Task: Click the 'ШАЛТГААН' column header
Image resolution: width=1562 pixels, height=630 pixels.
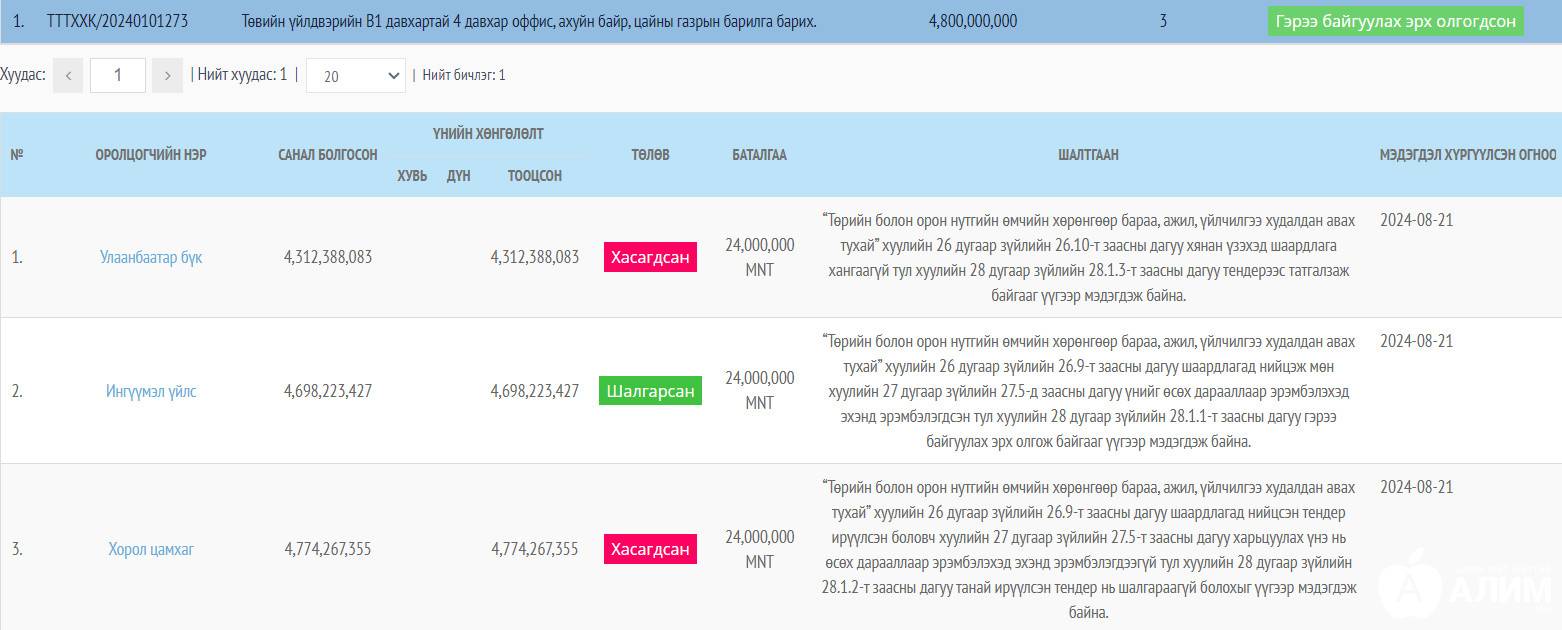Action: tap(1088, 155)
